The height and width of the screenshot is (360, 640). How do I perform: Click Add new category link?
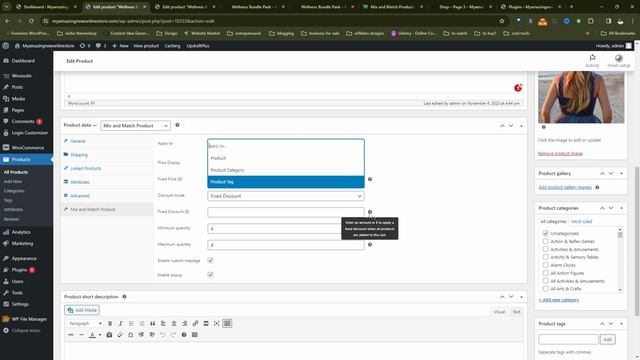tap(559, 300)
